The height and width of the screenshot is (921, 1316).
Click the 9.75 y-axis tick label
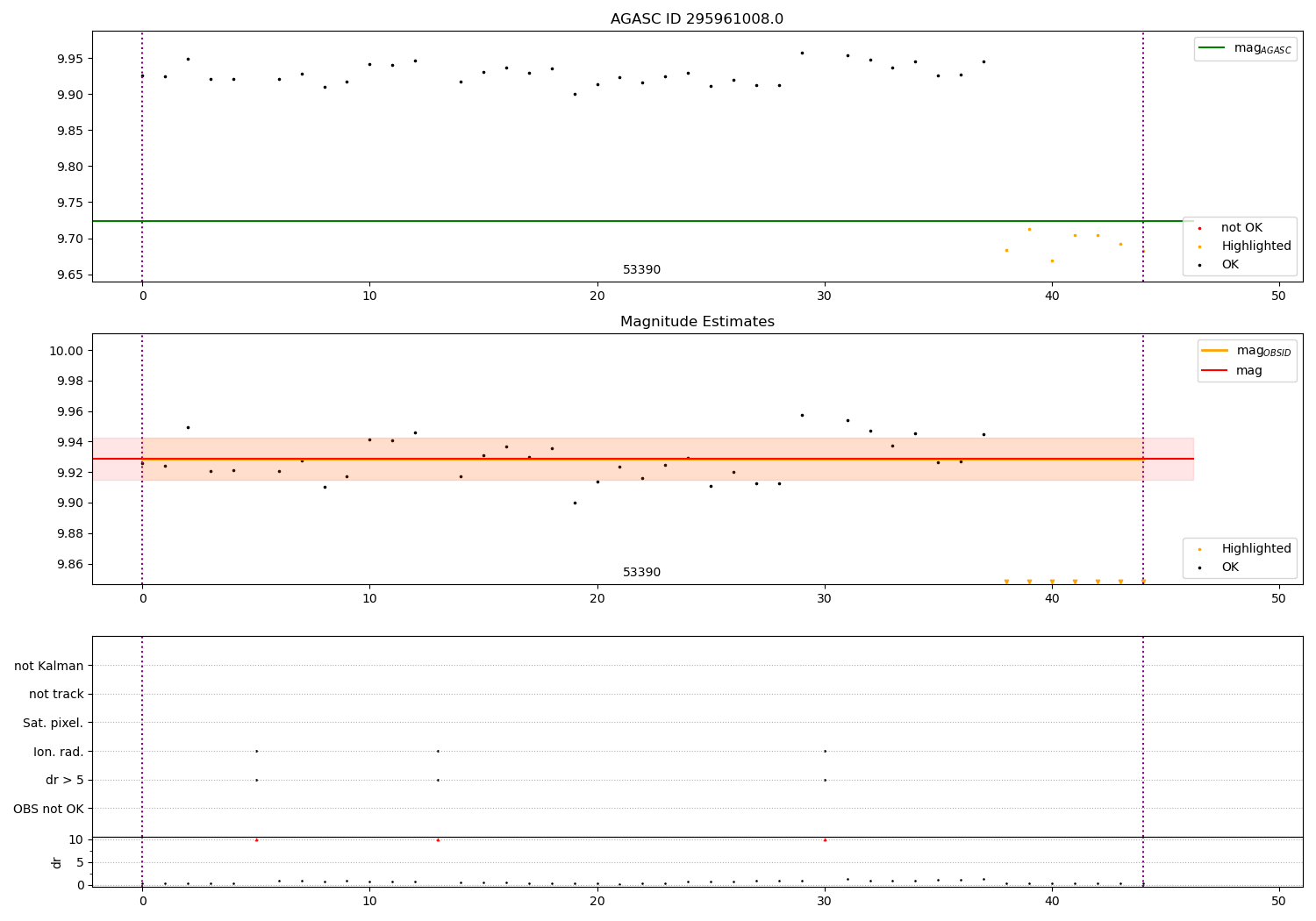coord(70,203)
